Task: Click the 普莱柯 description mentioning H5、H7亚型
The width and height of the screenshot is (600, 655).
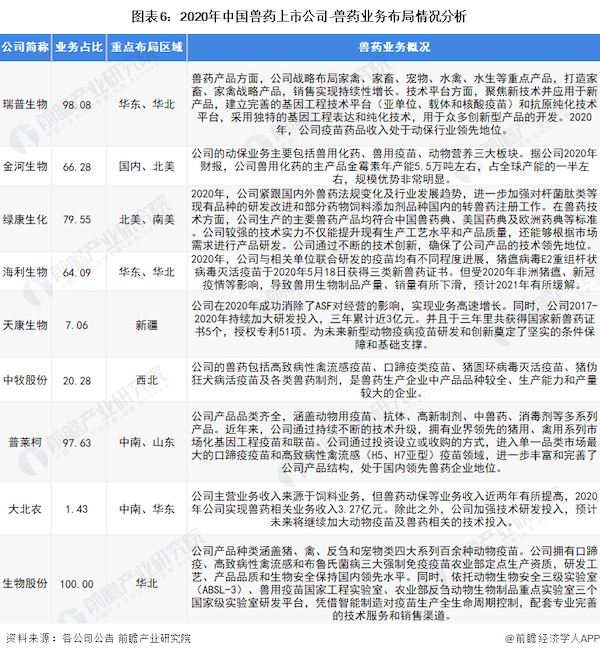Action: (394, 442)
